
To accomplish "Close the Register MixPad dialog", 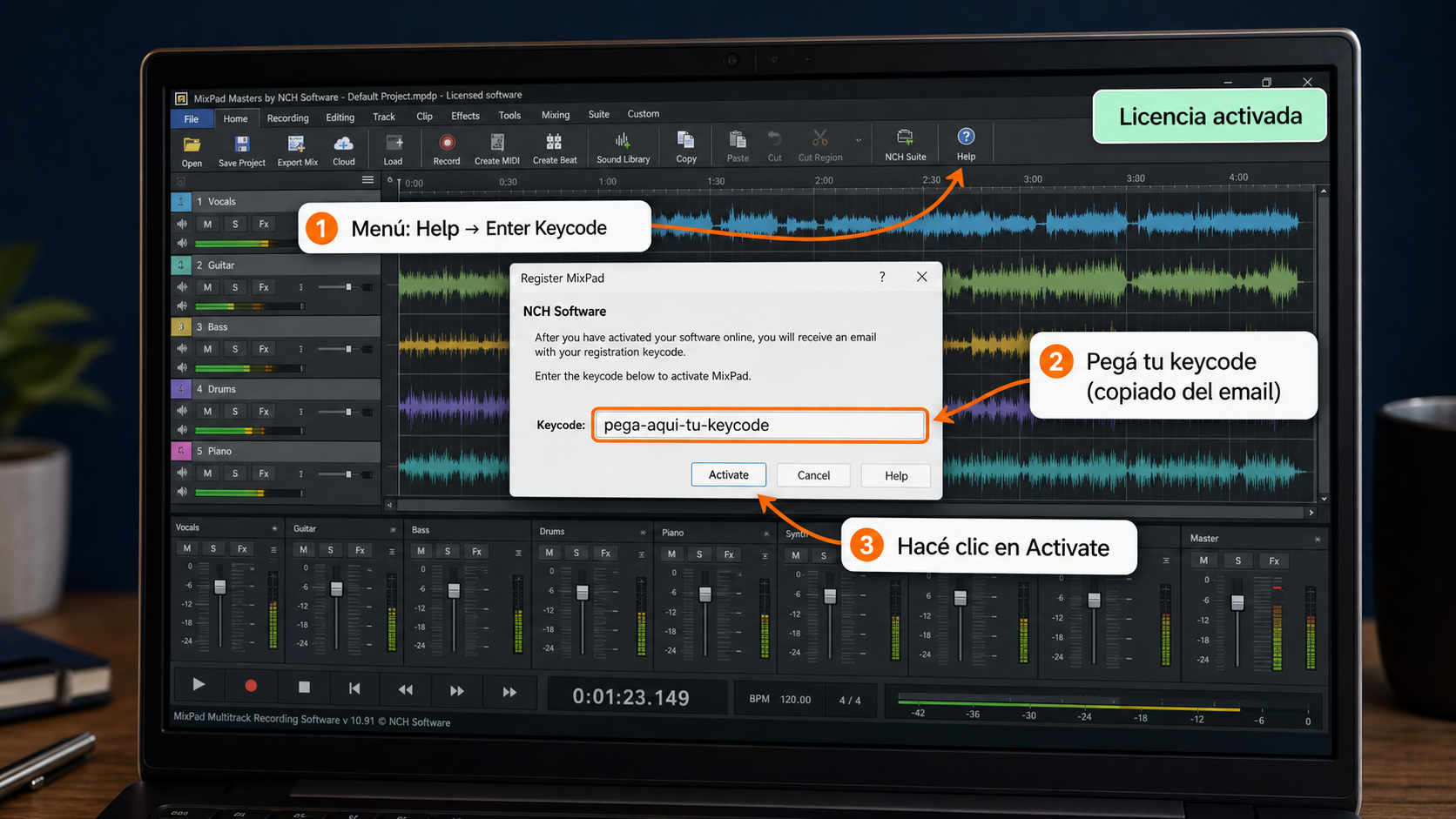I will click(x=921, y=277).
